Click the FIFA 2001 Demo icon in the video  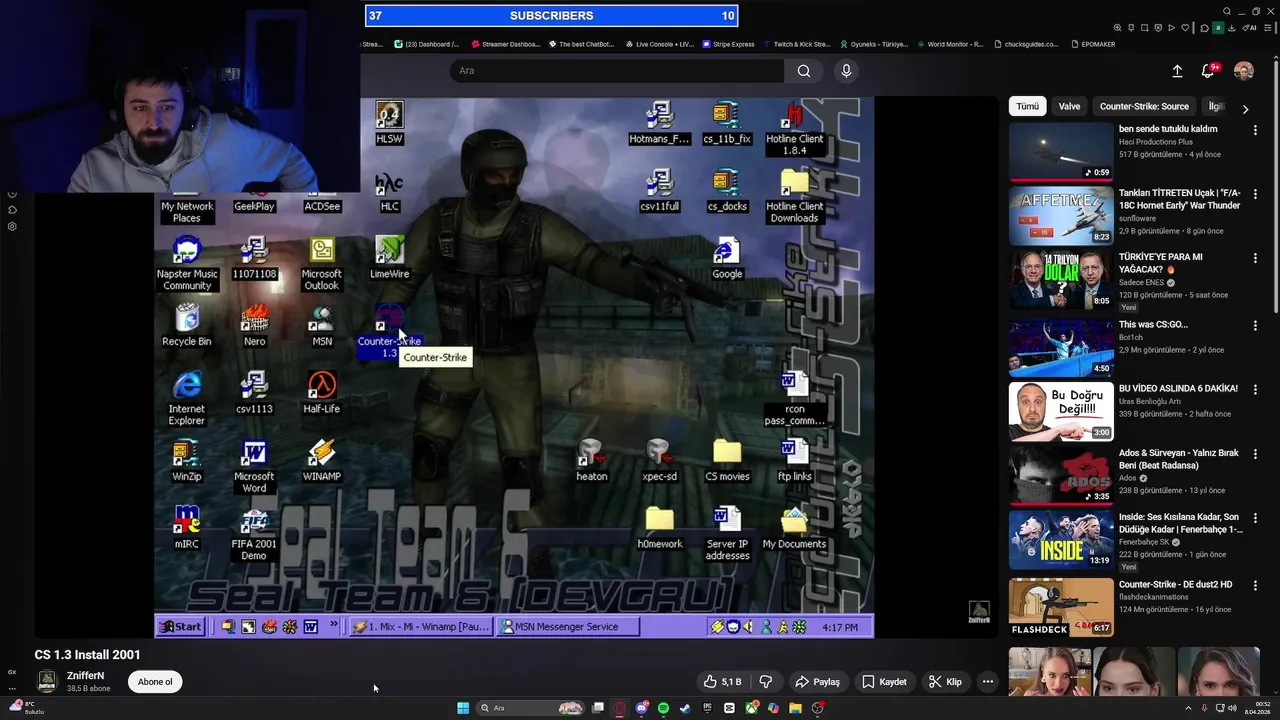[x=254, y=534]
